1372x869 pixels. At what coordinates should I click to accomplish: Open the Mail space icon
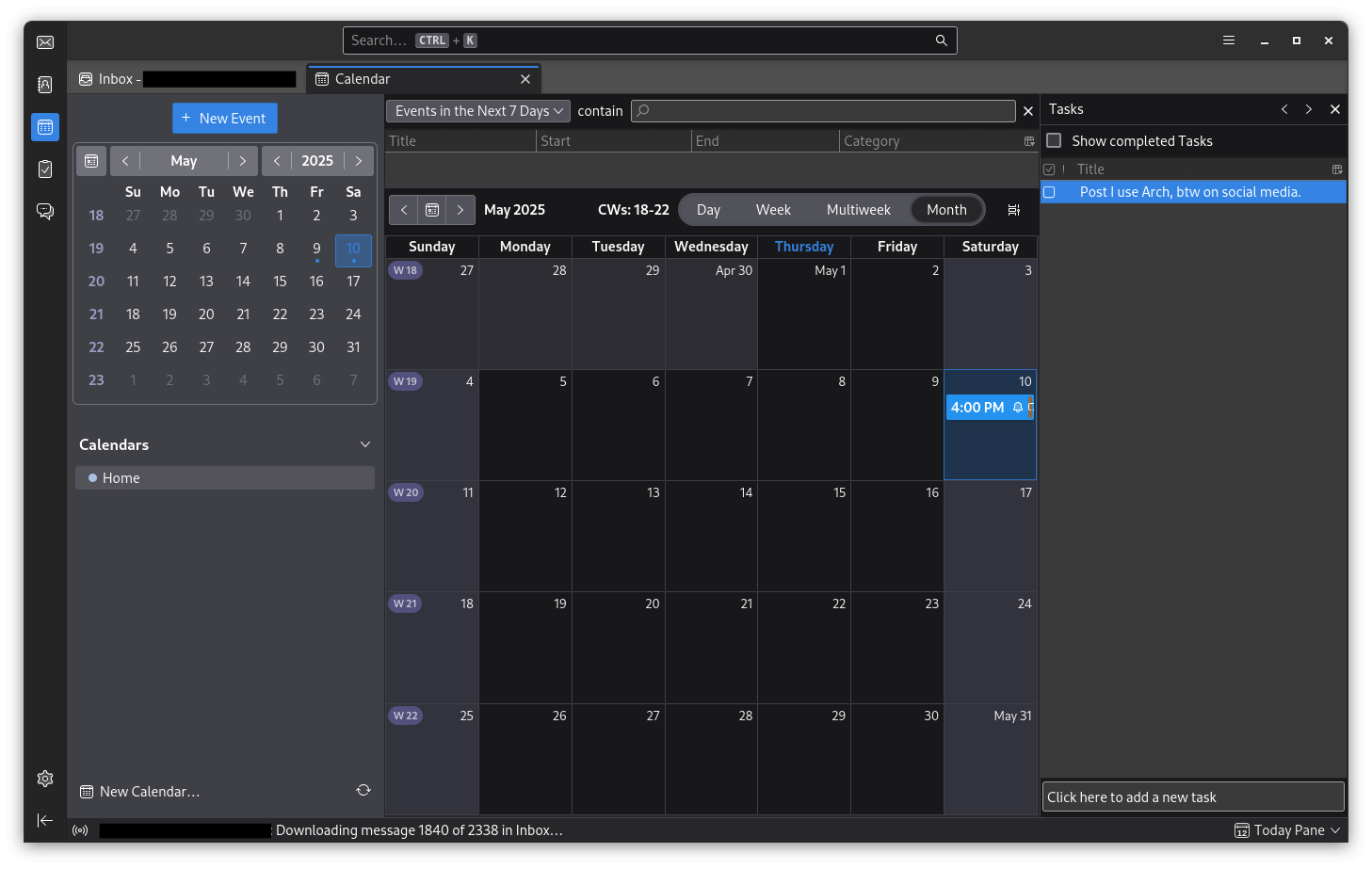tap(45, 42)
